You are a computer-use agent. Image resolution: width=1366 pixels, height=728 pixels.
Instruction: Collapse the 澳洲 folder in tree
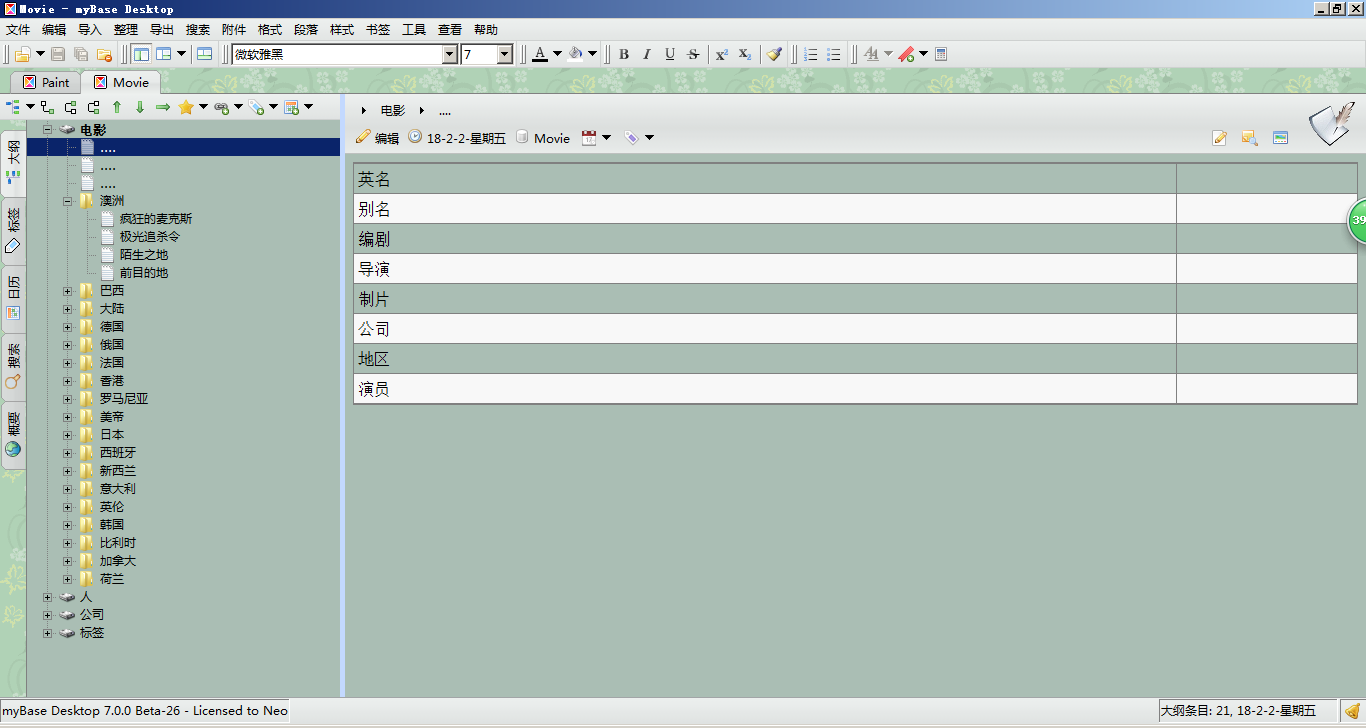[x=68, y=201]
